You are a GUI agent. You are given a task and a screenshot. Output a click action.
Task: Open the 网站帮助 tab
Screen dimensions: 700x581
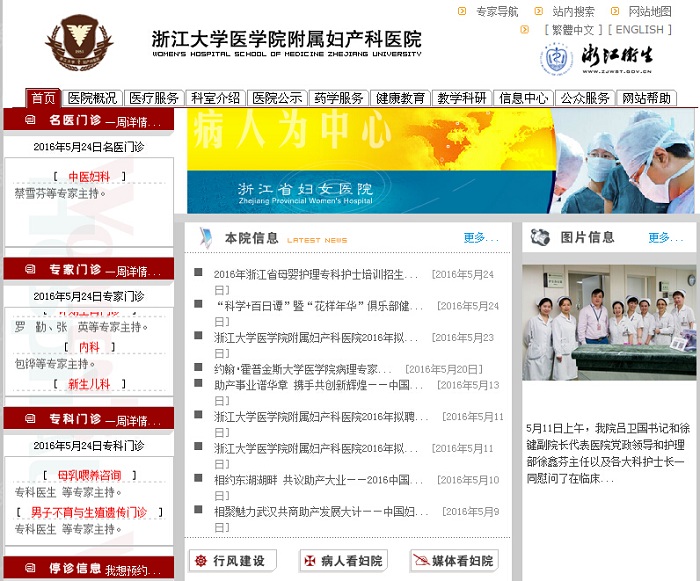[x=646, y=98]
